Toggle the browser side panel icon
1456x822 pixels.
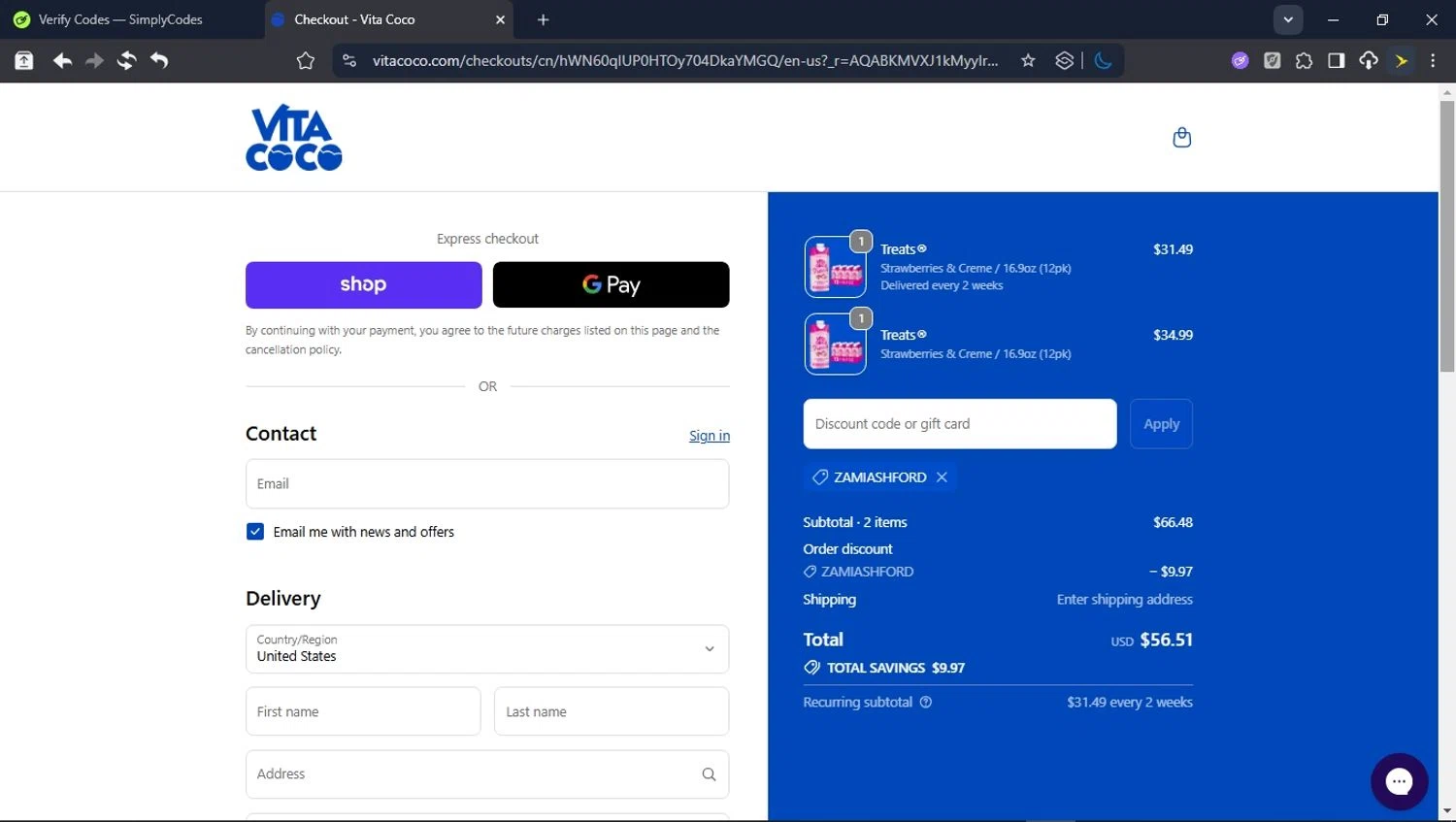pyautogui.click(x=1336, y=60)
